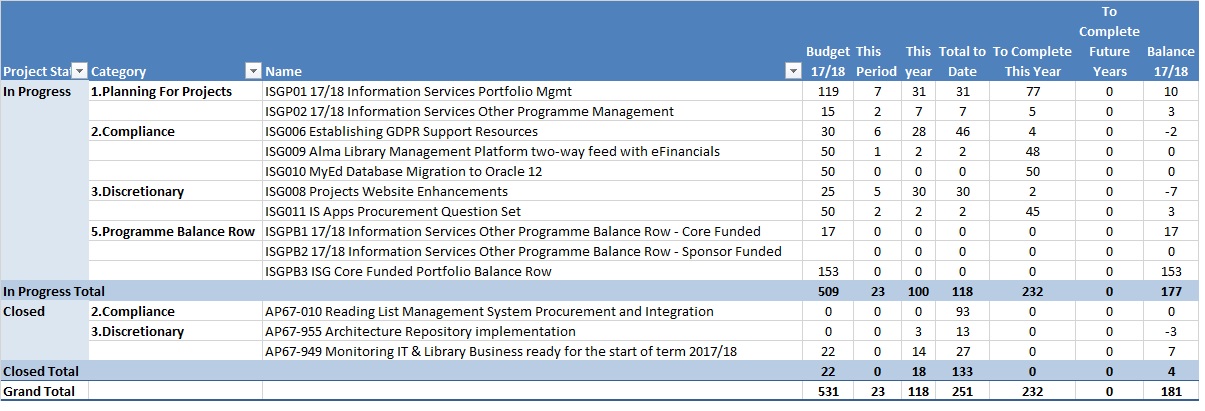Open the Name column filter dropdown
The image size is (1205, 411).
pyautogui.click(x=793, y=71)
